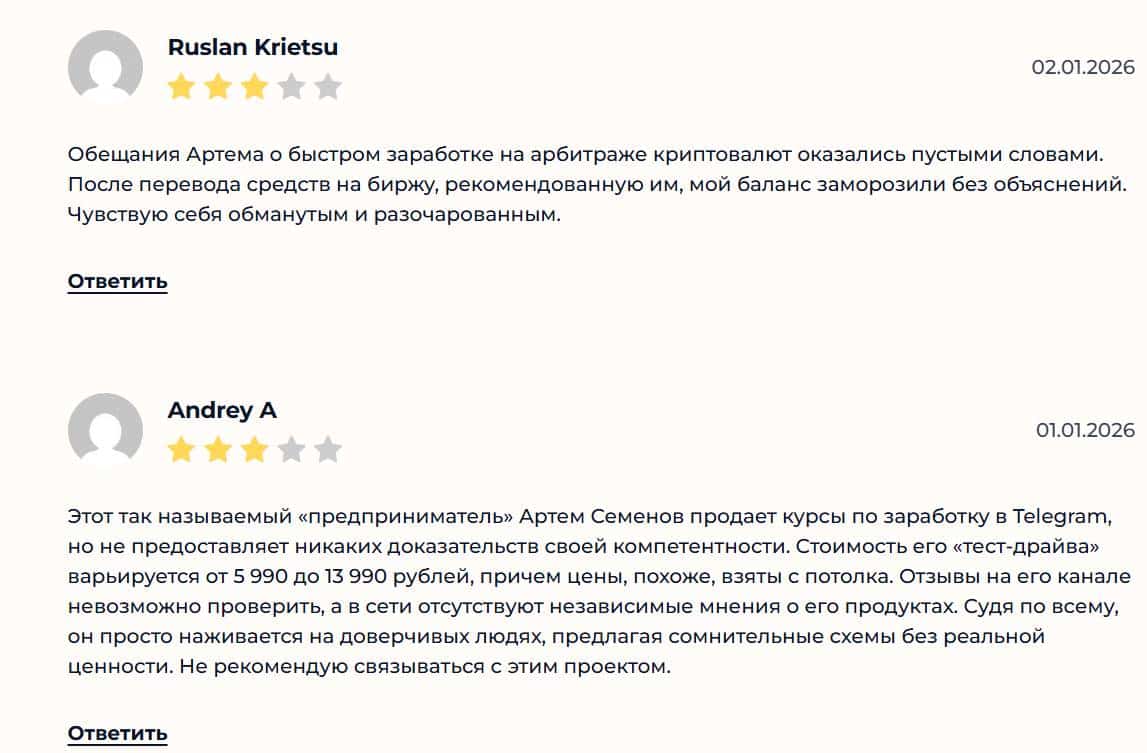Open reply form under Ruslan's review
Viewport: 1147px width, 753px height.
(x=117, y=282)
